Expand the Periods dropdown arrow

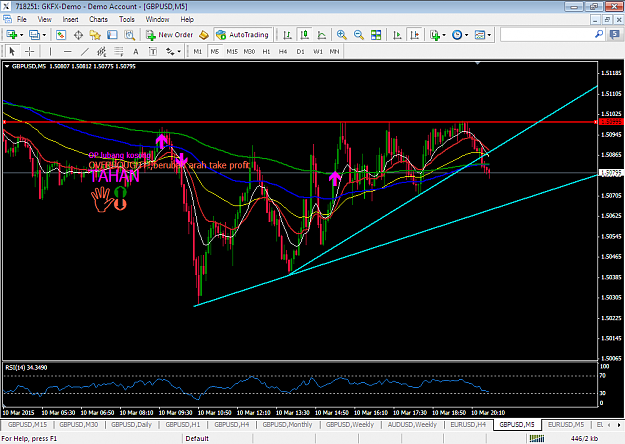[x=466, y=35]
